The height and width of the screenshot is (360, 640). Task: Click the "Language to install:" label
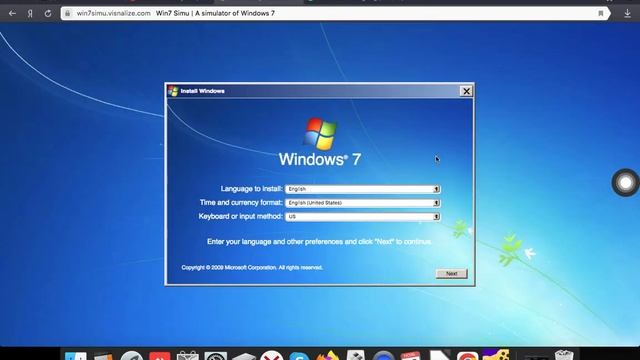pos(251,189)
